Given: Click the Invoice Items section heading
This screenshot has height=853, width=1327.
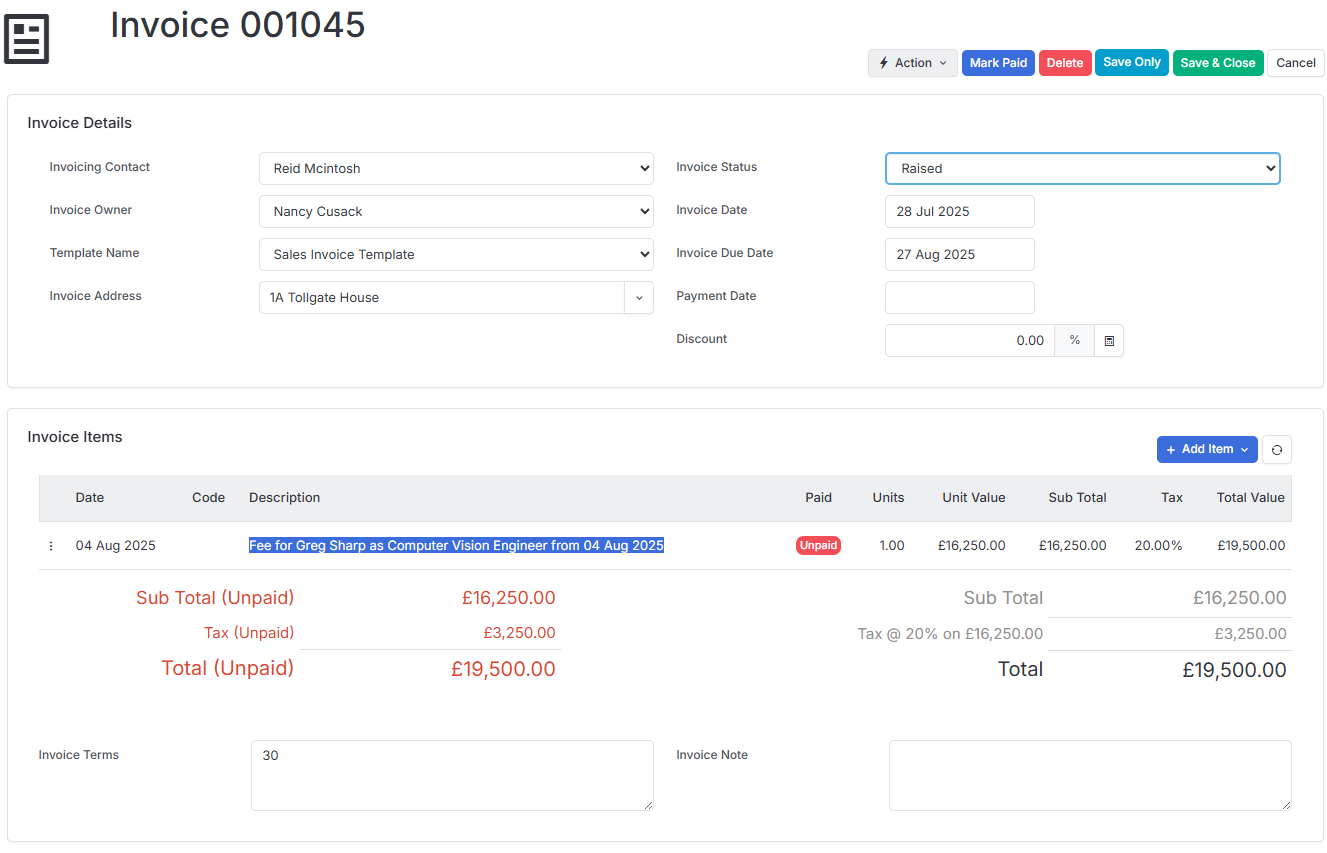Looking at the screenshot, I should pyautogui.click(x=75, y=437).
